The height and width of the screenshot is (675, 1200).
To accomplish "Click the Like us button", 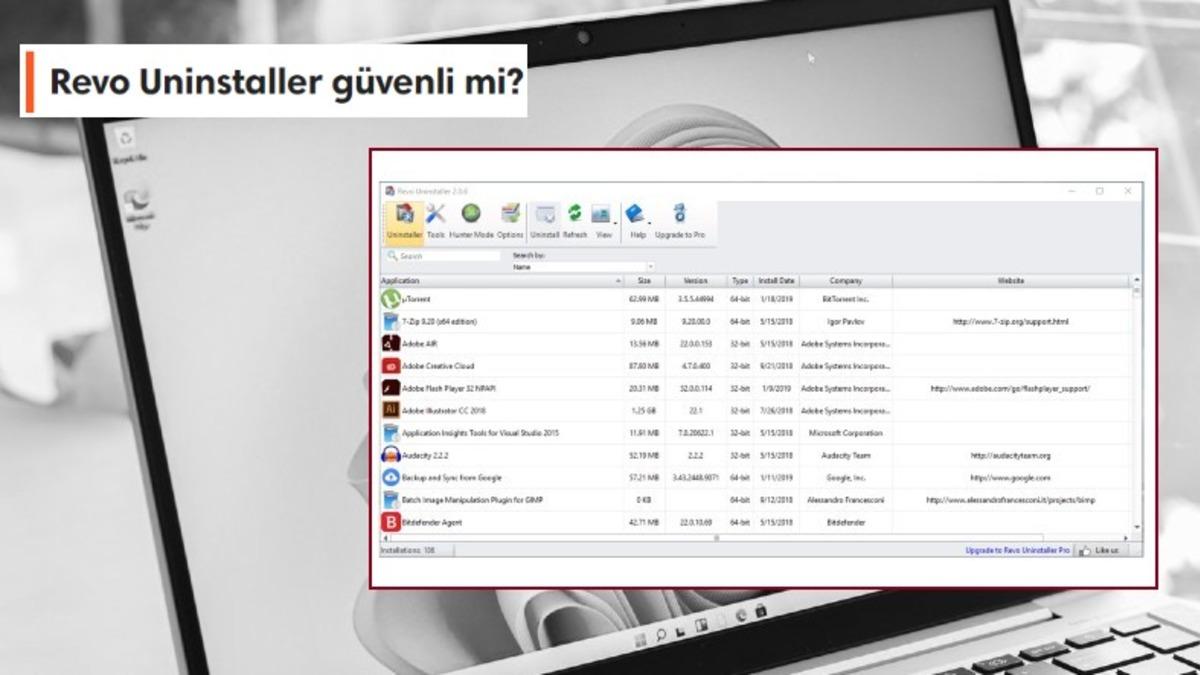I will click(x=1100, y=549).
